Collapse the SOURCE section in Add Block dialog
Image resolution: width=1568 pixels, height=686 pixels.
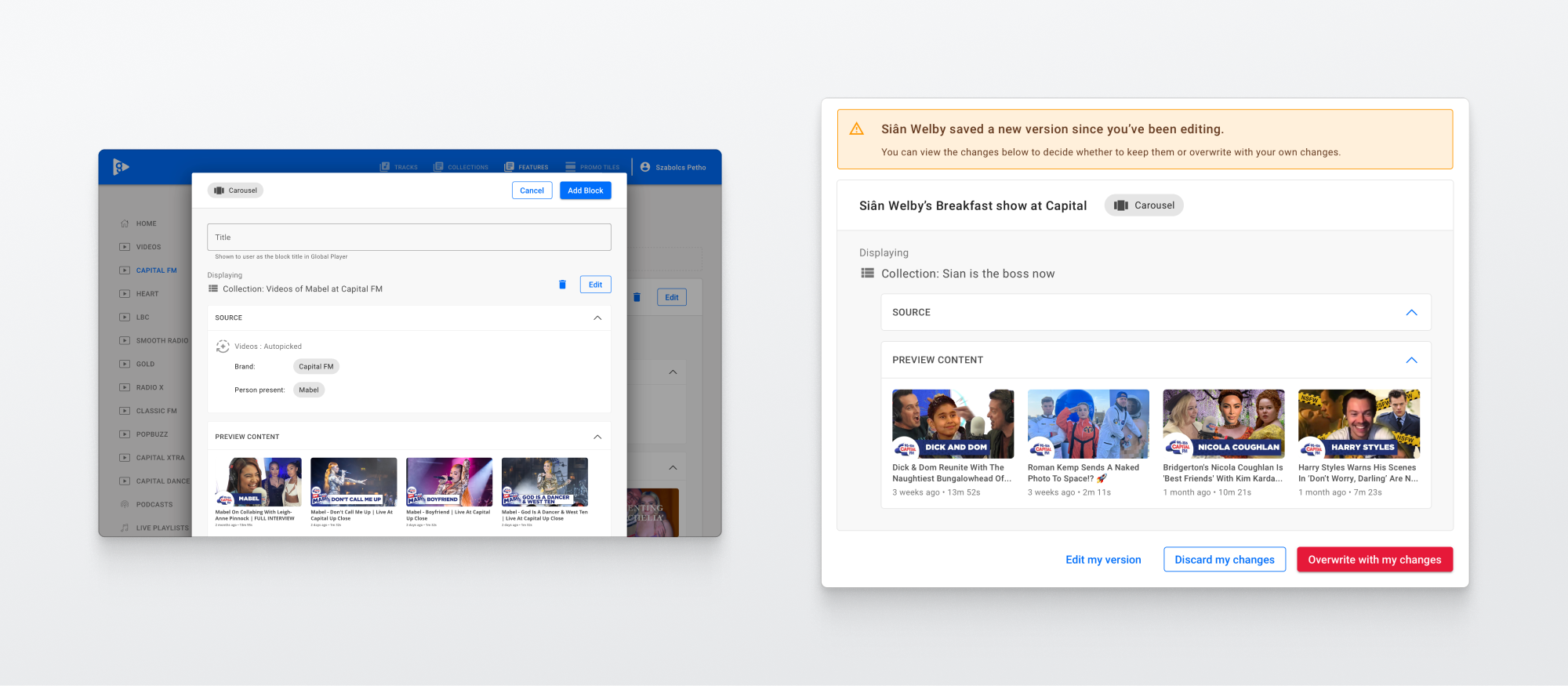[x=597, y=318]
